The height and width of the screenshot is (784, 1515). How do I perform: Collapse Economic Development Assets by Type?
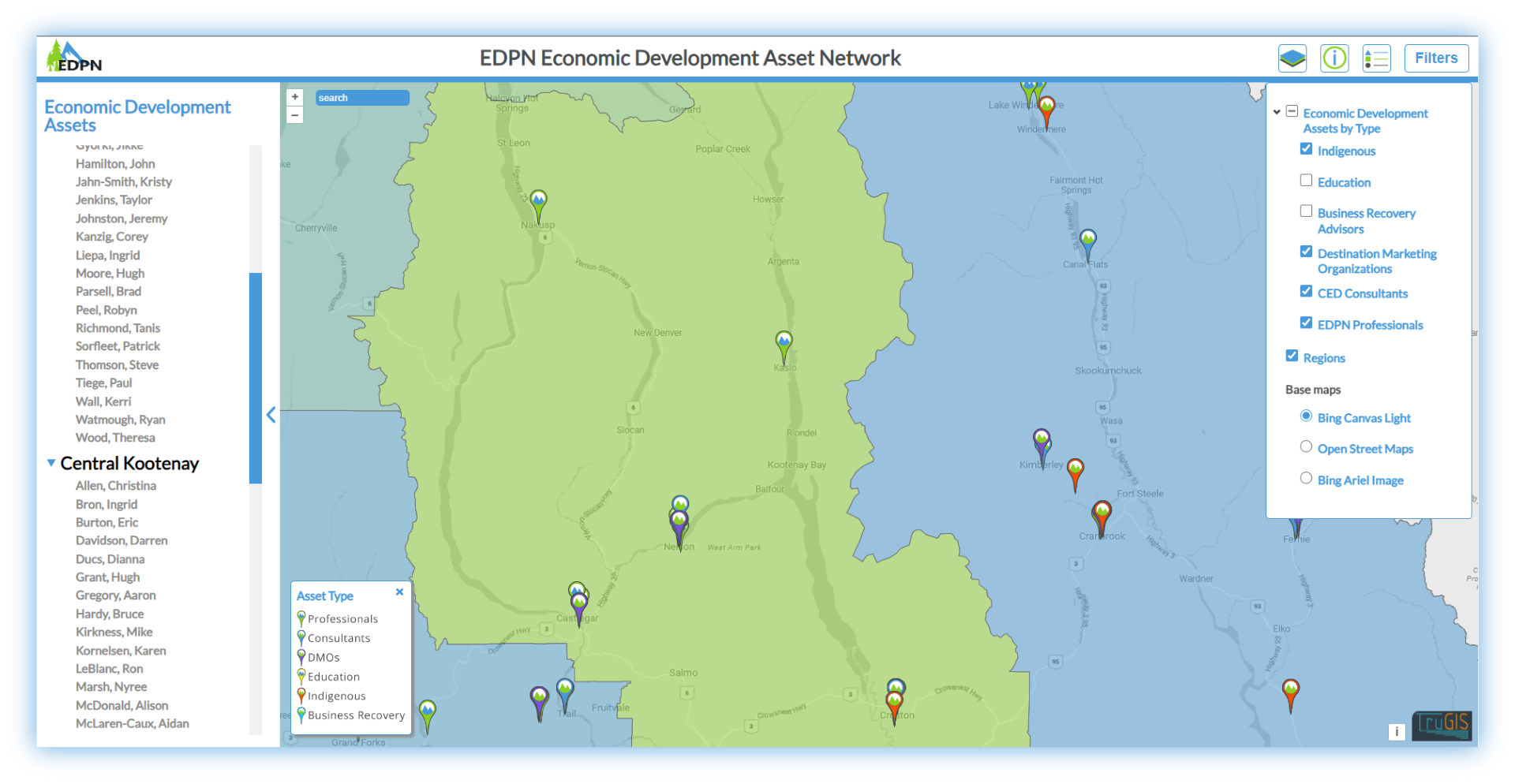click(1292, 111)
